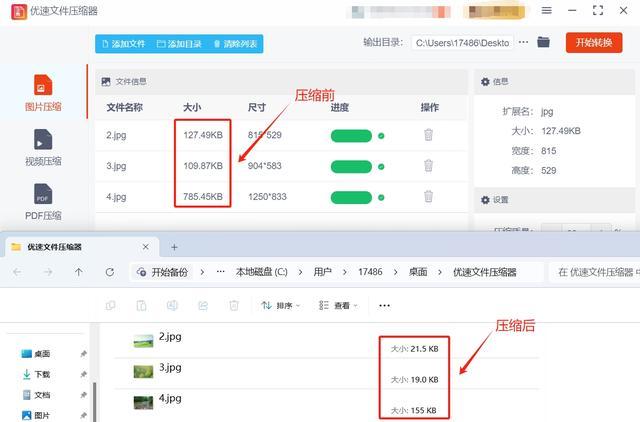The width and height of the screenshot is (640, 422).
Task: Unpin 桌面 using its pin icon
Action: pyautogui.click(x=83, y=354)
